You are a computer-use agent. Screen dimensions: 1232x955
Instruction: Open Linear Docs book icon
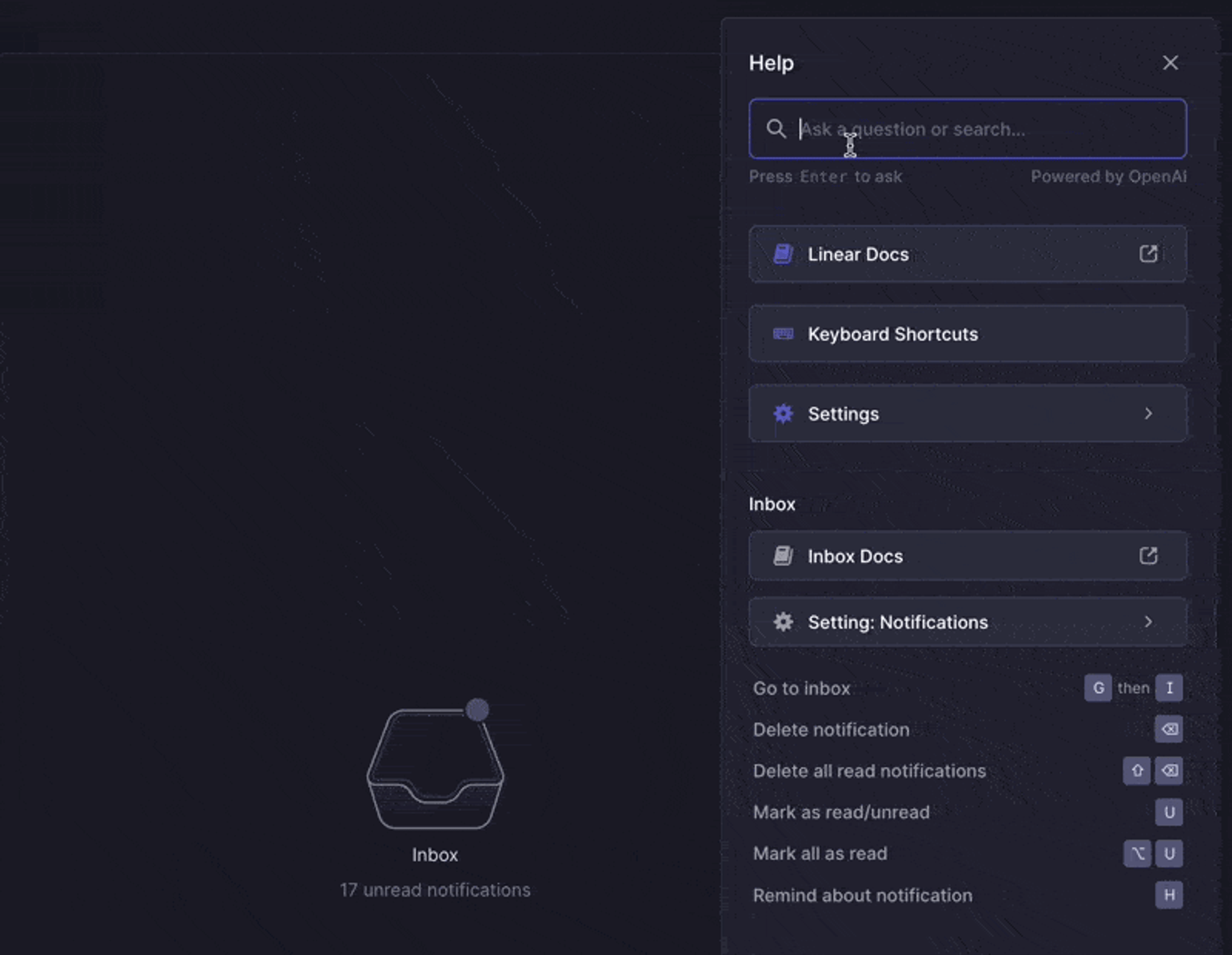[x=783, y=254]
